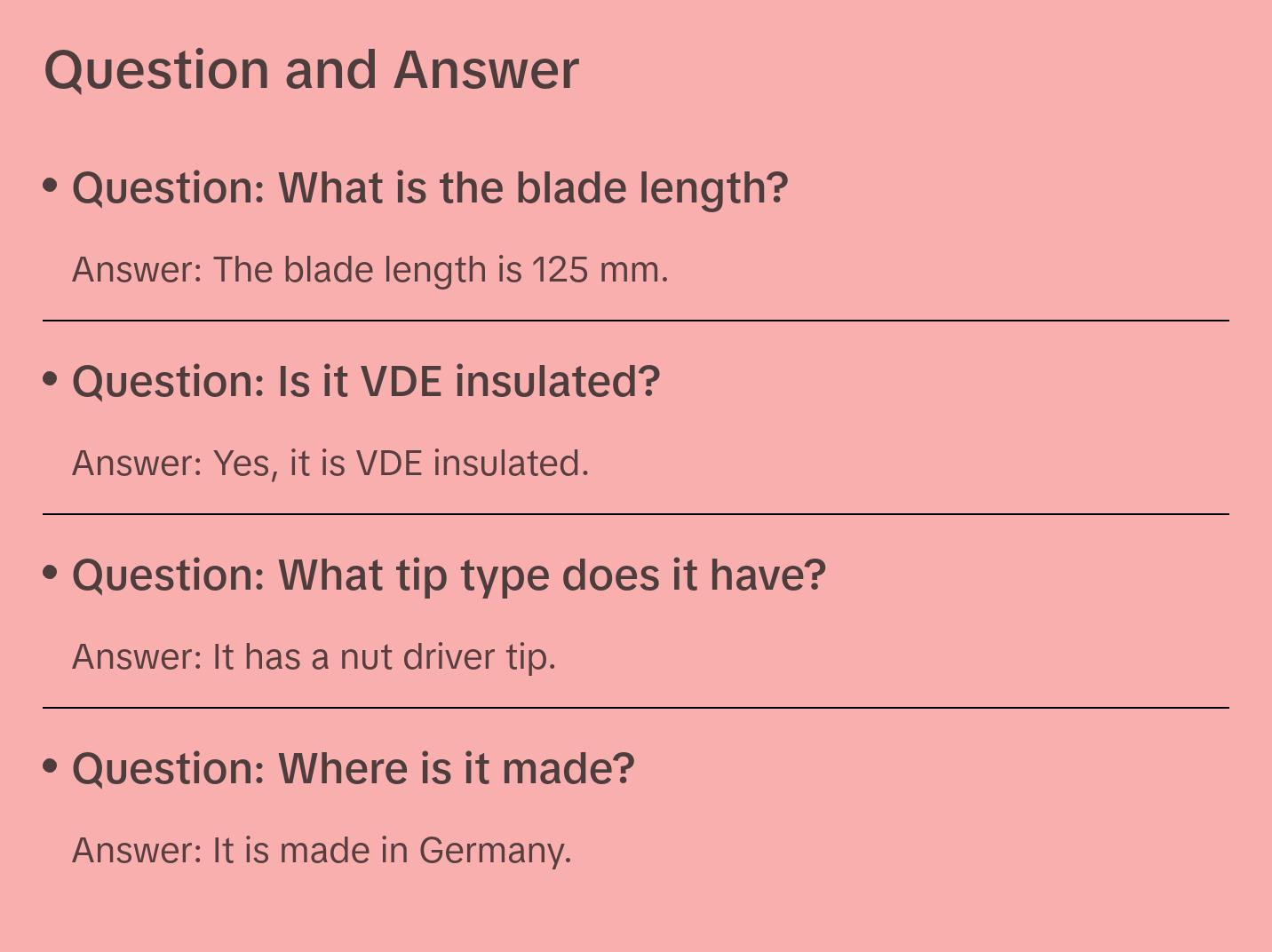Viewport: 1272px width, 952px height.
Task: Click the bullet beside "Where is it made?"
Action: coord(51,766)
